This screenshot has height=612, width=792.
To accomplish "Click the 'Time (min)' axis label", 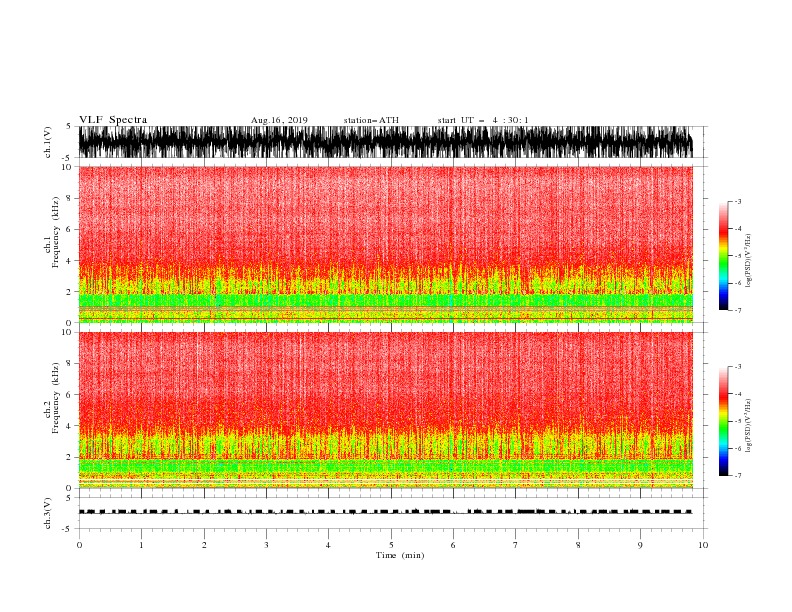I will [x=400, y=555].
